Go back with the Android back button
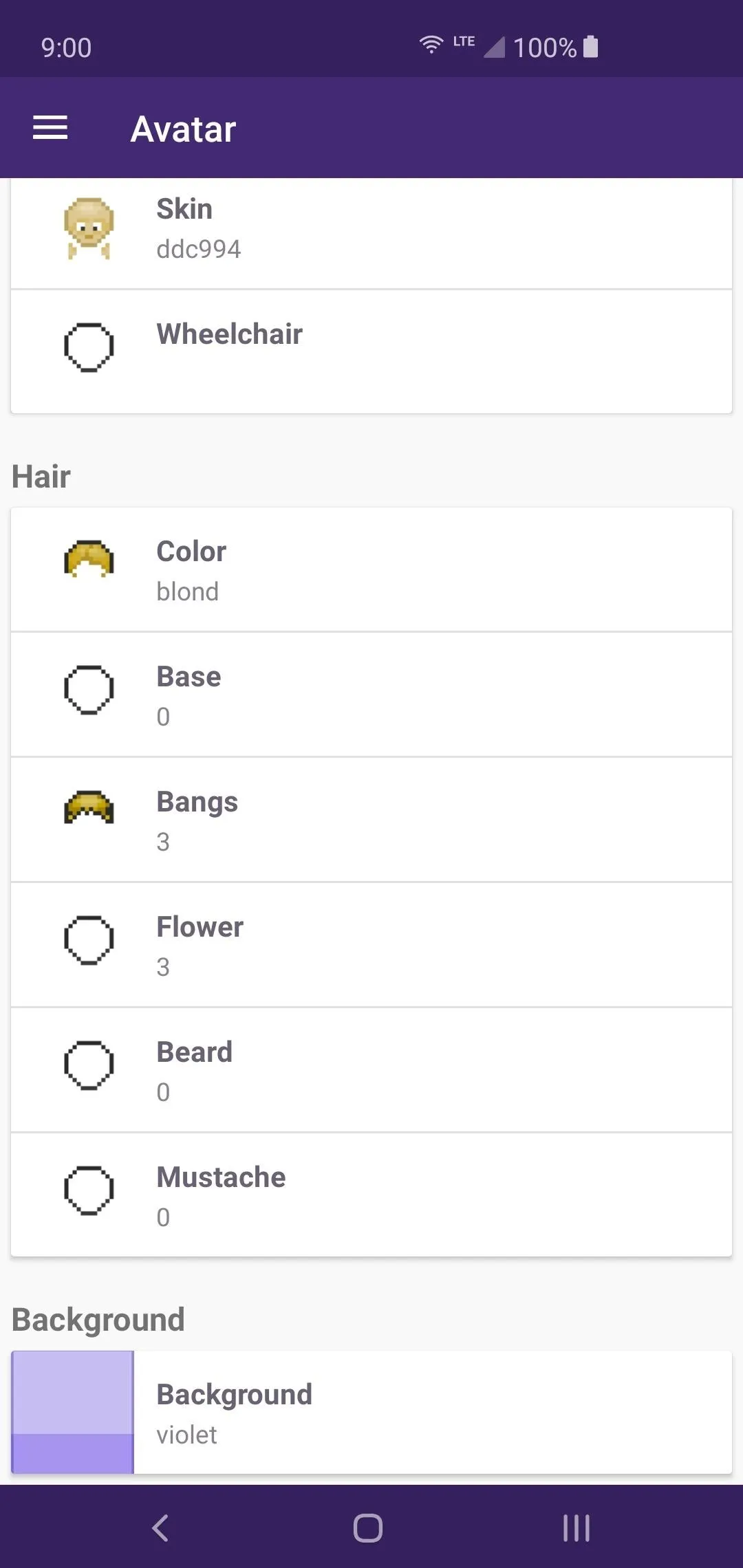 160,1528
